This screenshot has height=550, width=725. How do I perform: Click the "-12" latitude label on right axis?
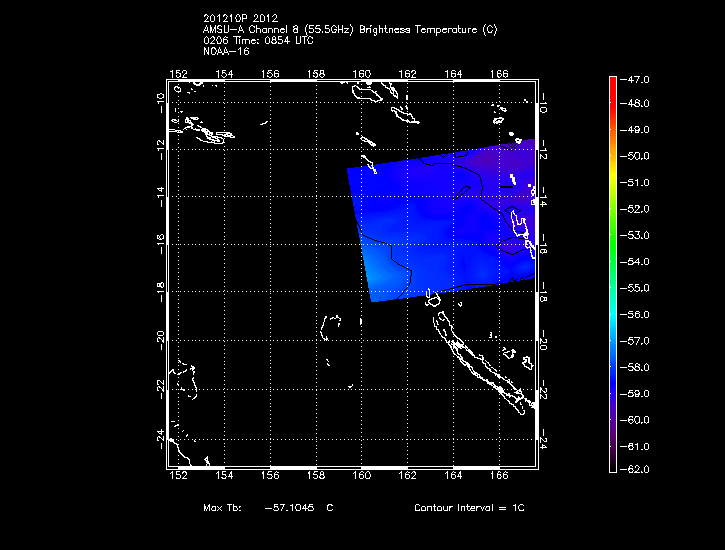(544, 150)
